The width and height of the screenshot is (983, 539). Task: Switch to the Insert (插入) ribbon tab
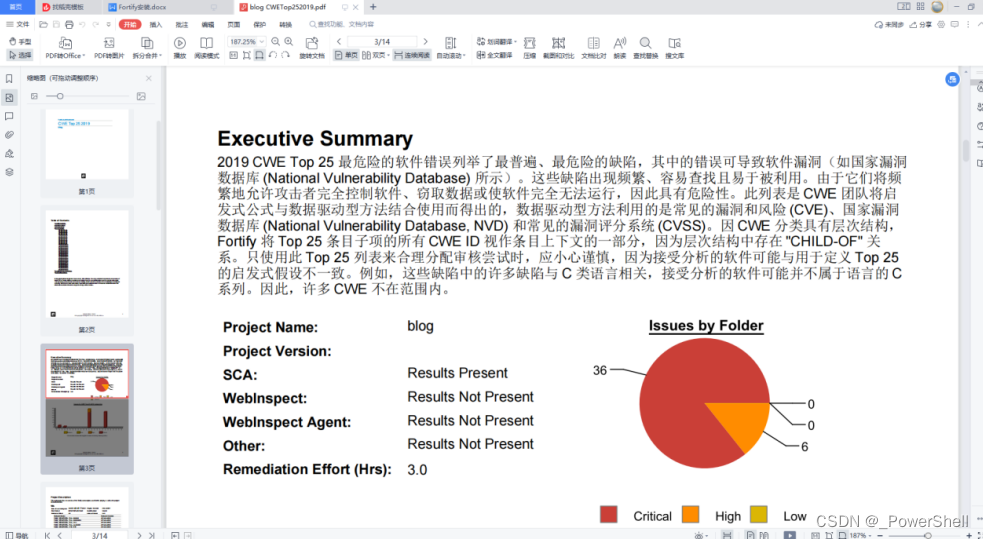tap(155, 24)
